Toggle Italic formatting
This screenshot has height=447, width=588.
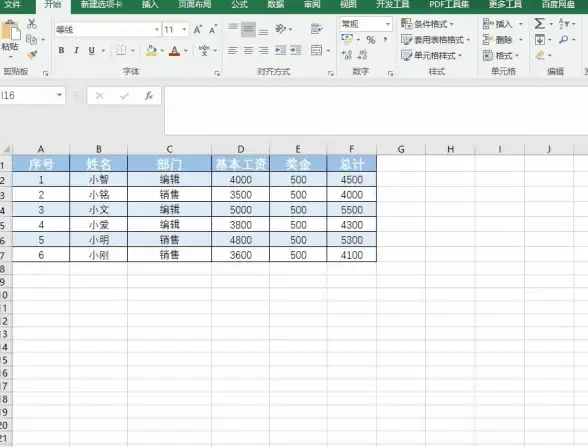tap(76, 50)
